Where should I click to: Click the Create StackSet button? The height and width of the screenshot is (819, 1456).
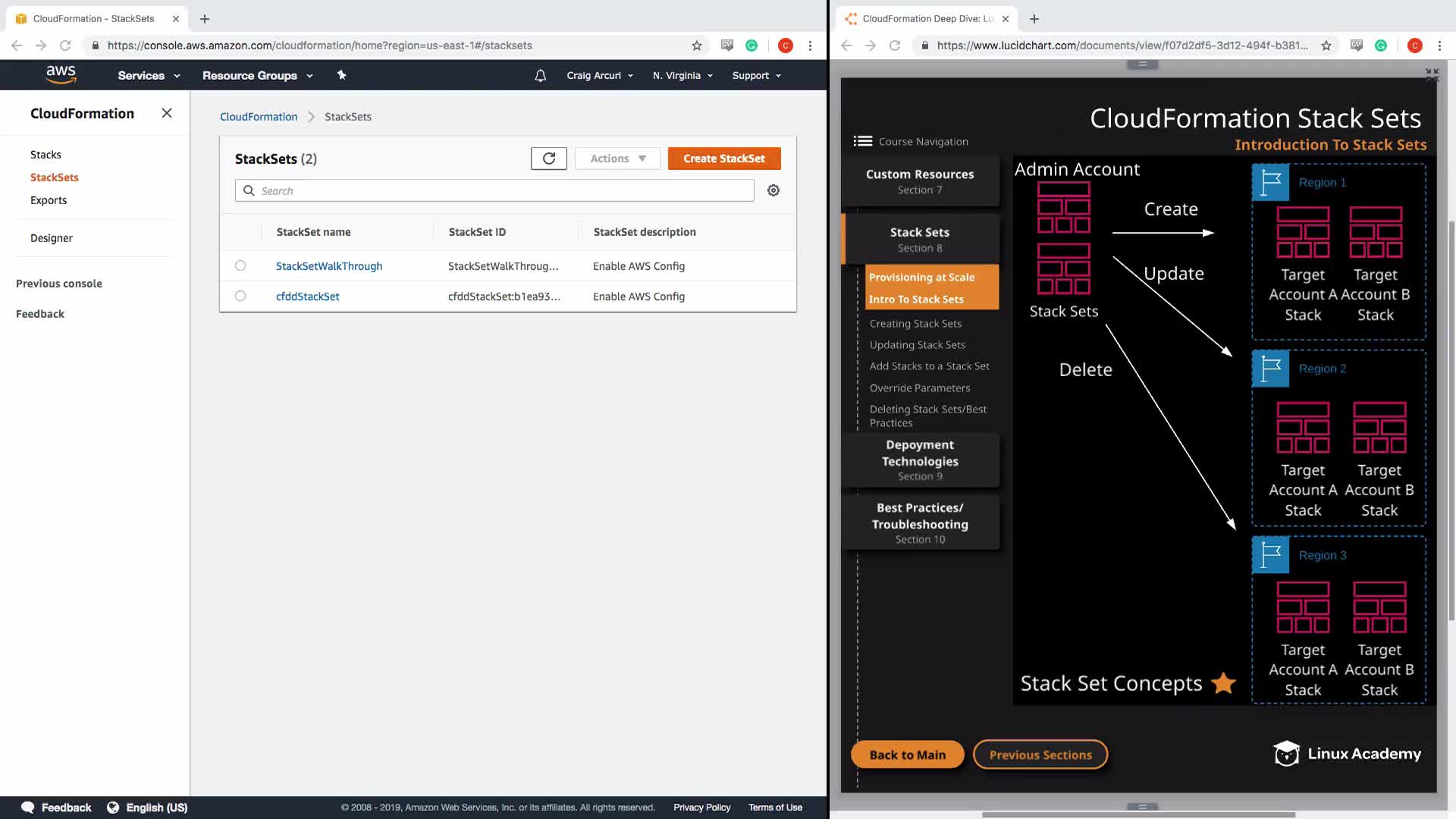coord(723,158)
